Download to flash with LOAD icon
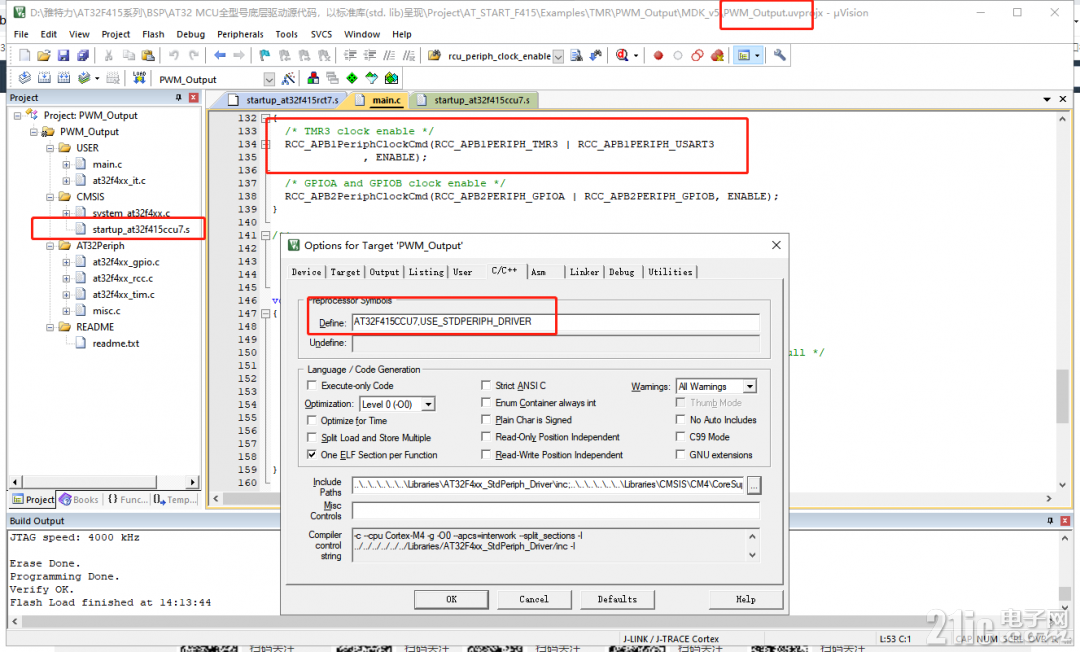Screen dimensions: 1080x652 [x=139, y=78]
